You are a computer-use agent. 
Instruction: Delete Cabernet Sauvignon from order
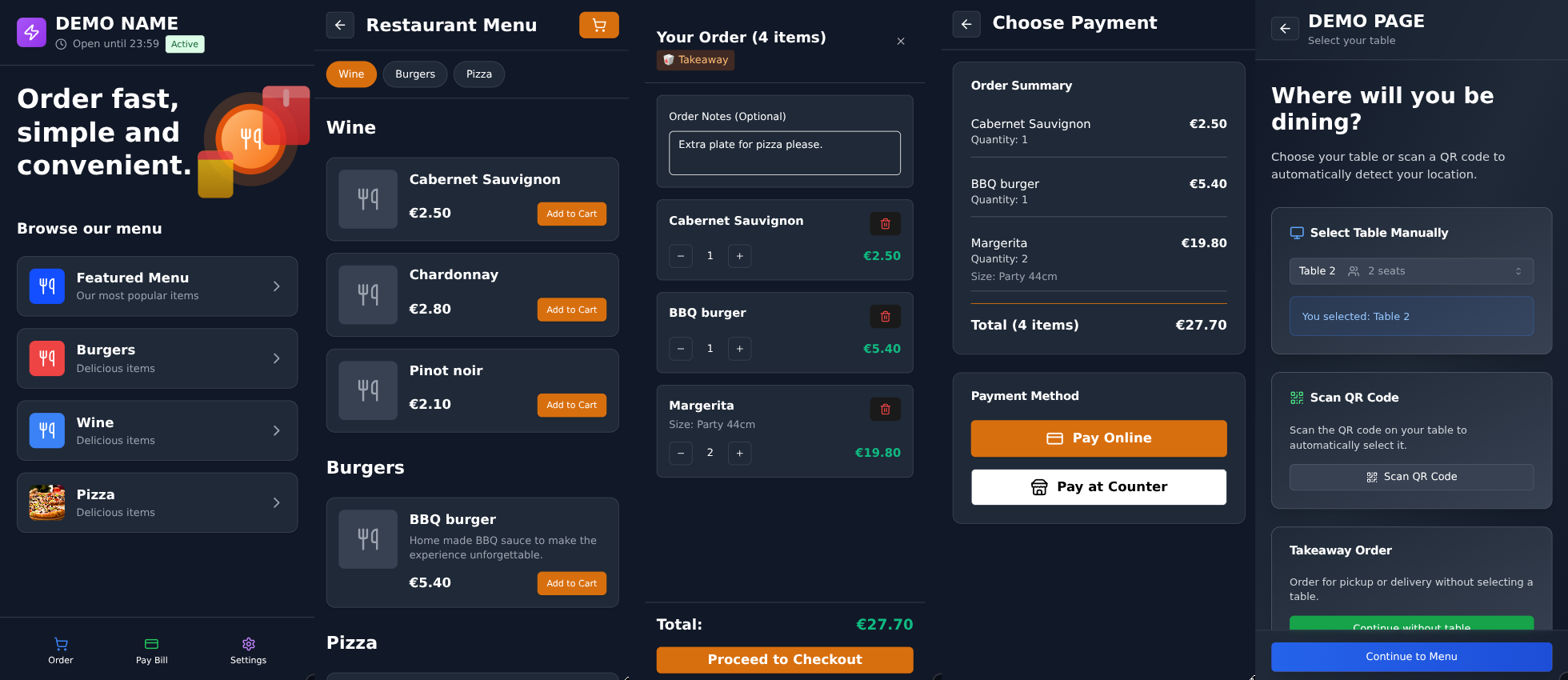coord(886,224)
